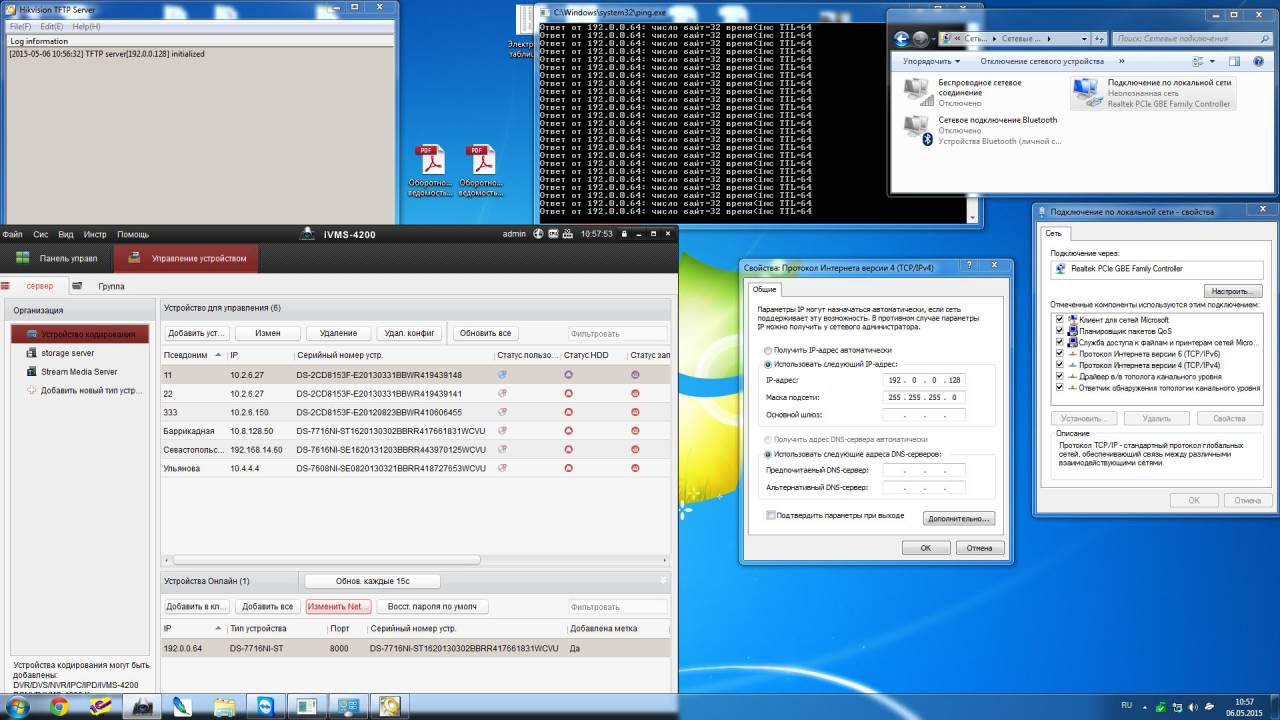The width and height of the screenshot is (1280, 720).
Task: Uncheck 'Планировщик пакетов QoS' component checkbox
Action: [x=1059, y=331]
